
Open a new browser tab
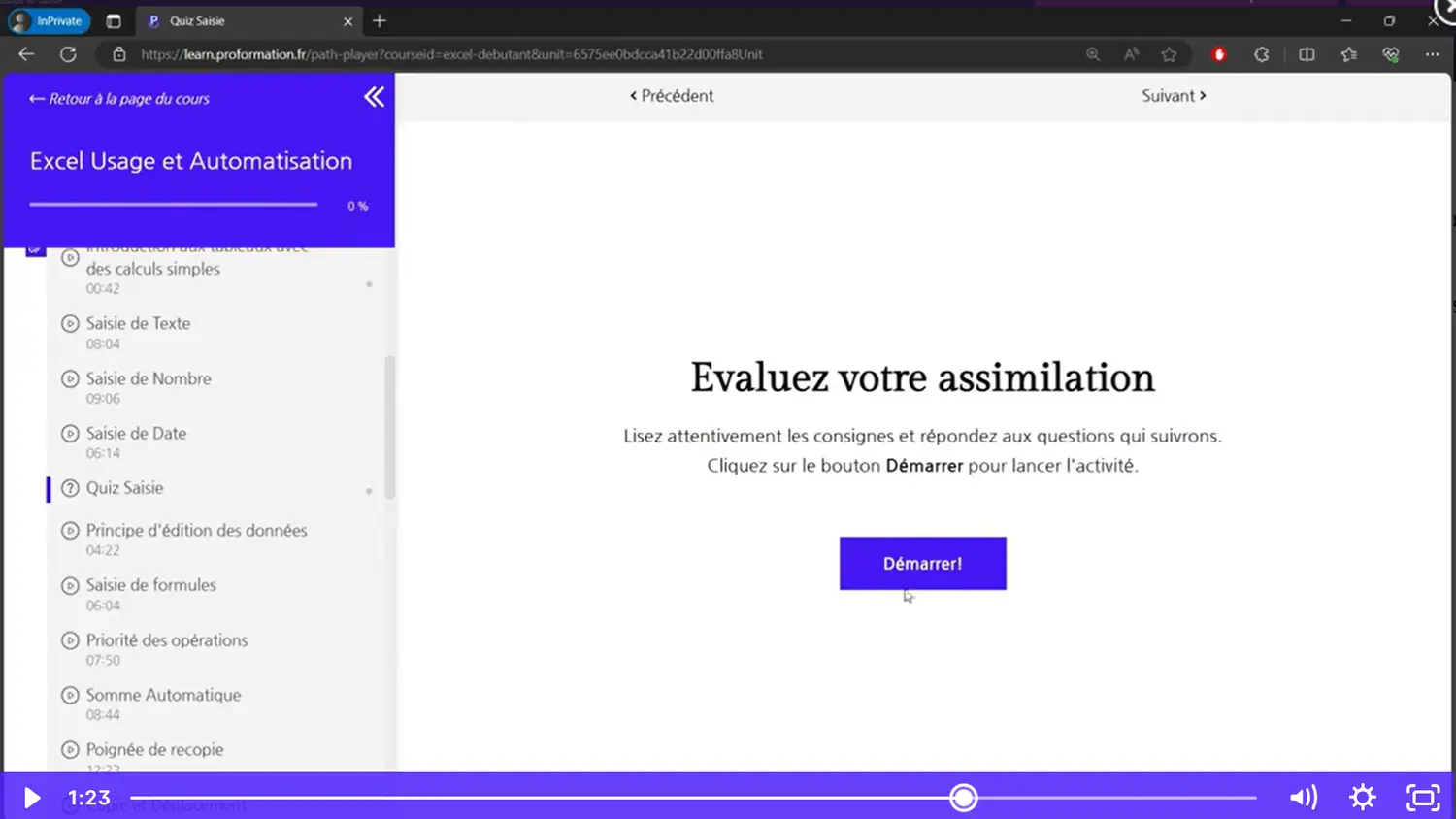coord(380,20)
